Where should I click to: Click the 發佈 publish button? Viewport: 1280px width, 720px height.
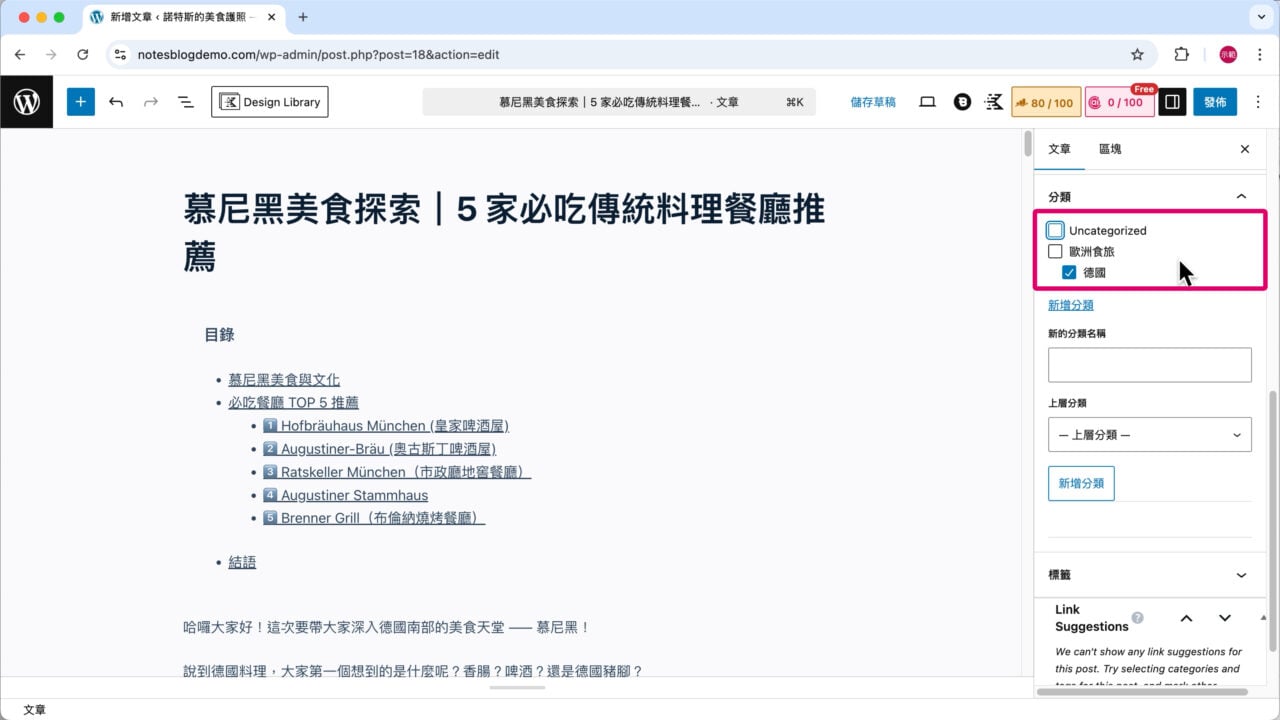point(1214,101)
